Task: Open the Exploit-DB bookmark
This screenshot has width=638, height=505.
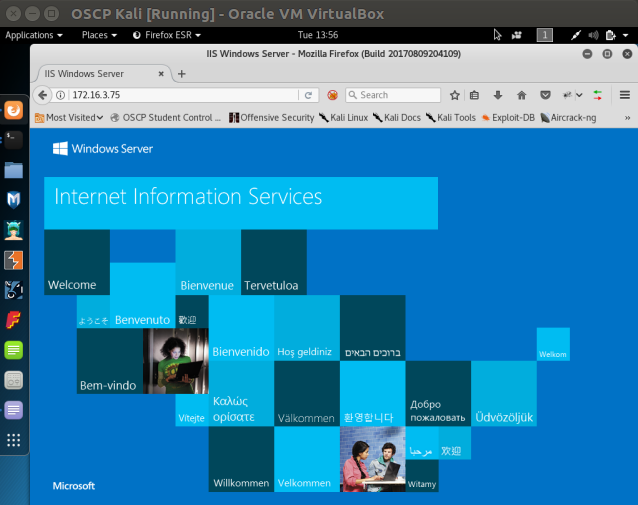Action: click(511, 117)
